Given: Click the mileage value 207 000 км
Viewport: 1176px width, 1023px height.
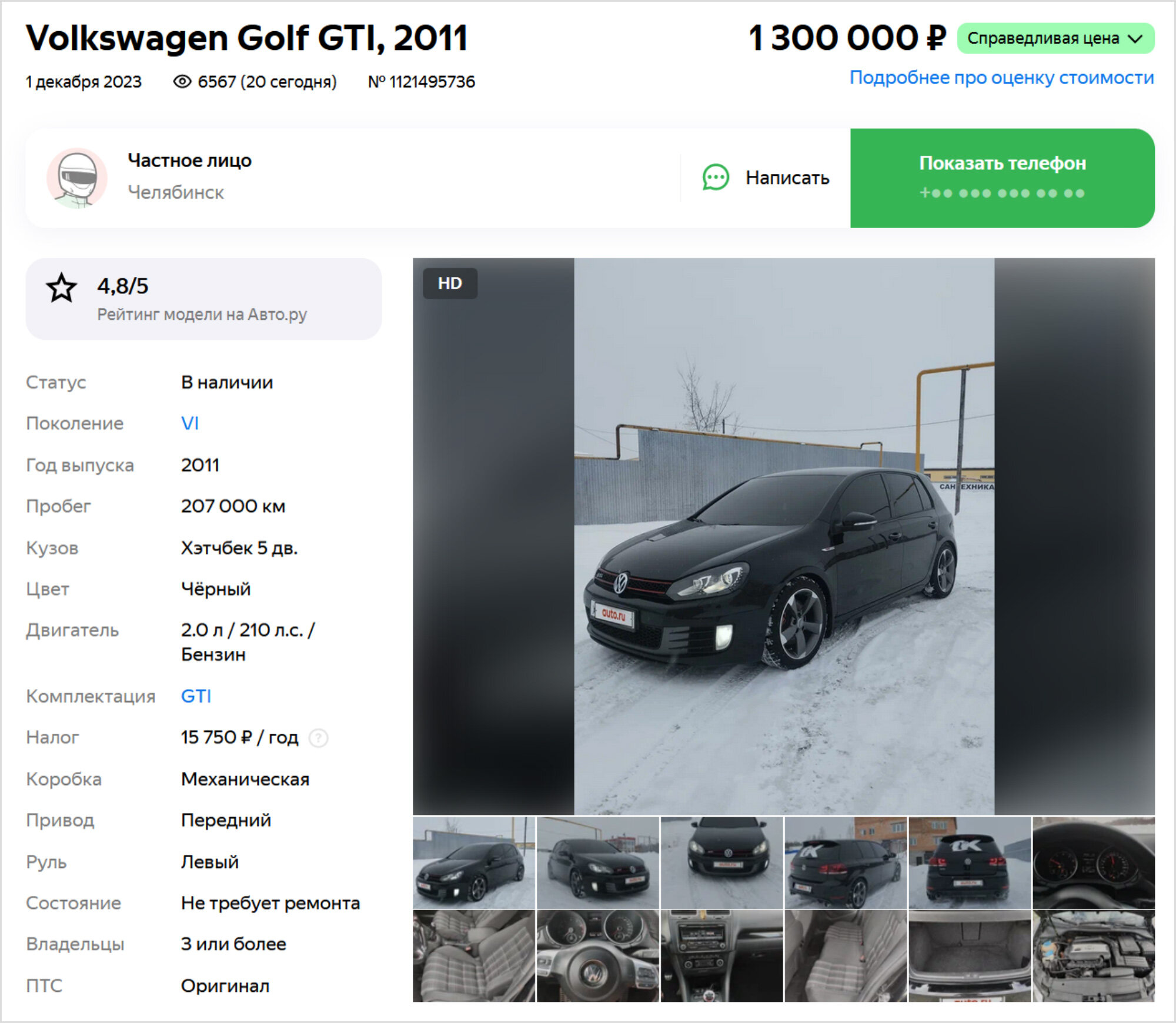Looking at the screenshot, I should (x=233, y=506).
